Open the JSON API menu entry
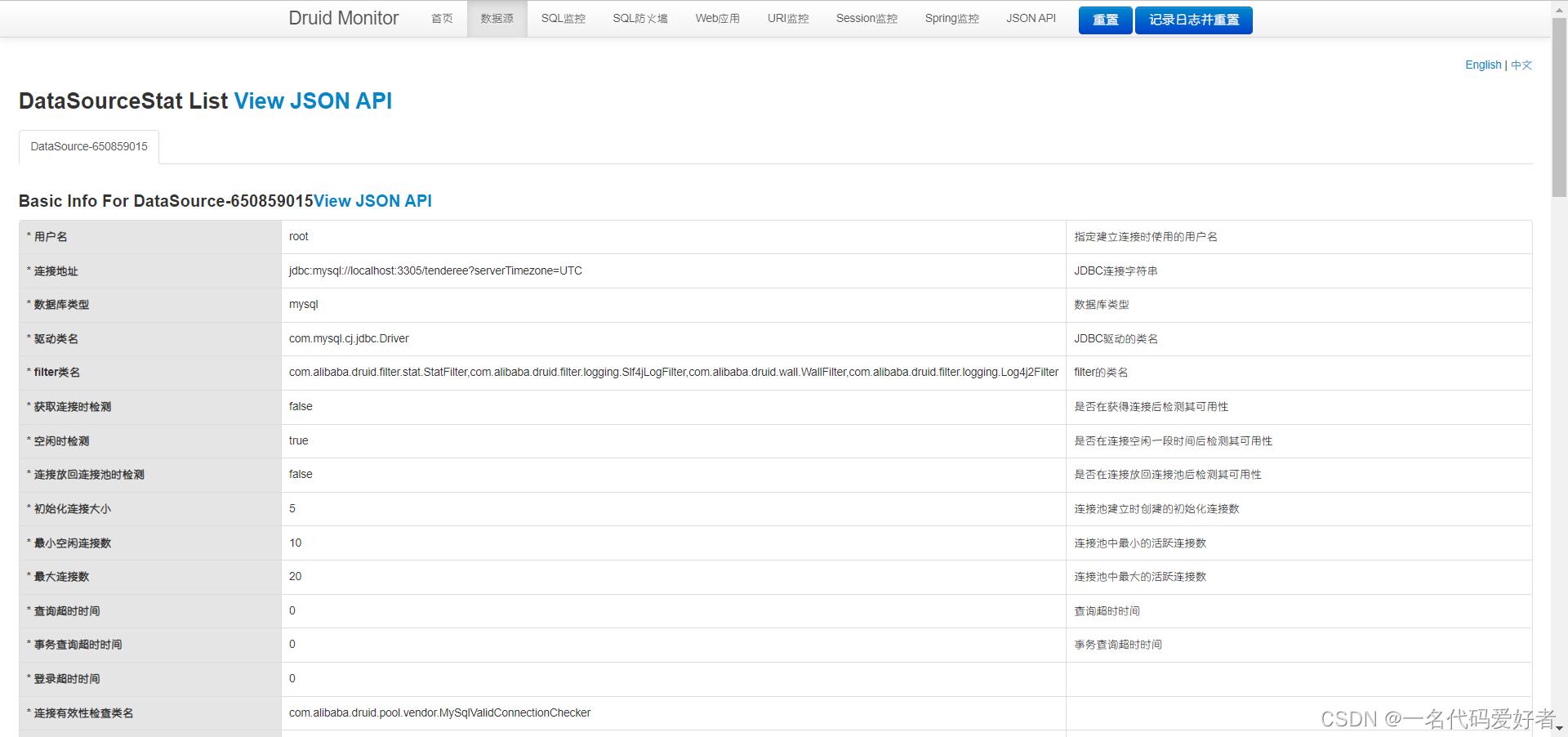Screen dimensions: 1568x737 [1031, 18]
